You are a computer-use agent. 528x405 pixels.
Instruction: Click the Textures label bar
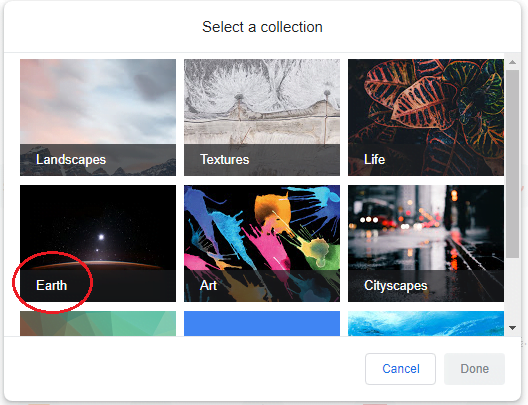tap(262, 160)
